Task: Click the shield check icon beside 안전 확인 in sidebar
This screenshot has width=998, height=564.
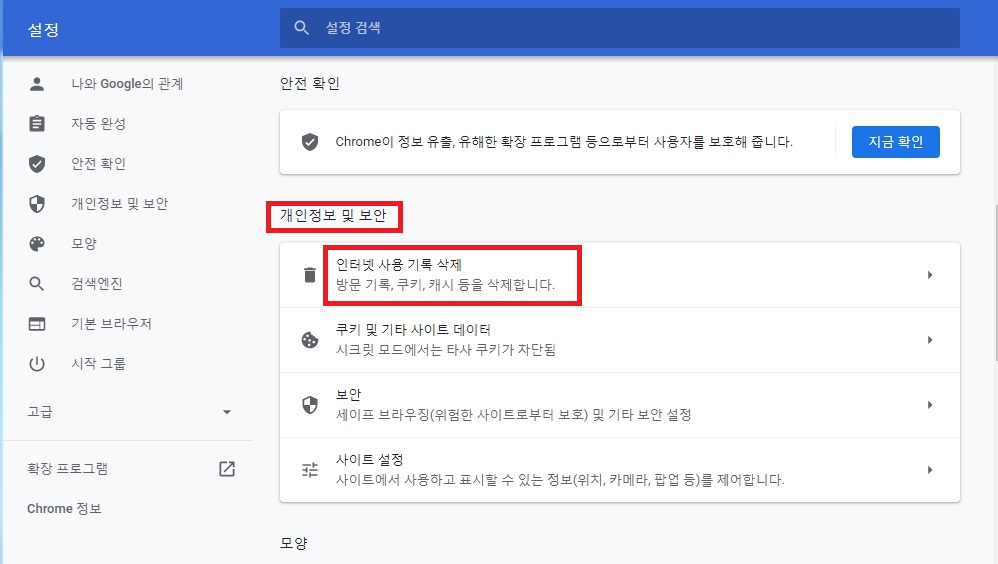Action: pos(37,164)
